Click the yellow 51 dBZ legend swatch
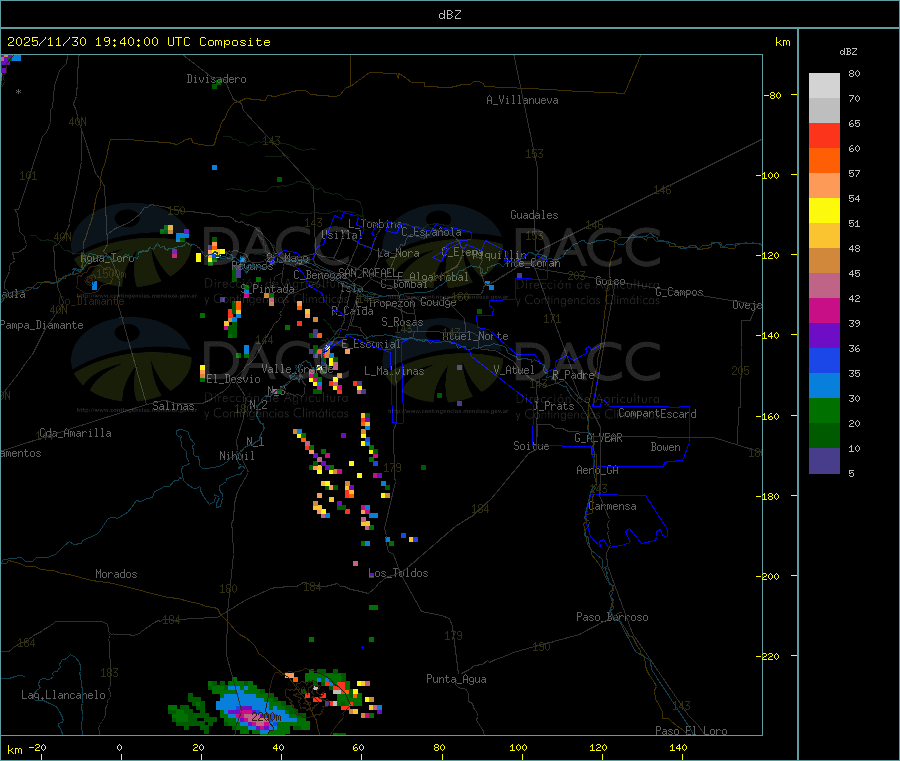 (x=824, y=211)
